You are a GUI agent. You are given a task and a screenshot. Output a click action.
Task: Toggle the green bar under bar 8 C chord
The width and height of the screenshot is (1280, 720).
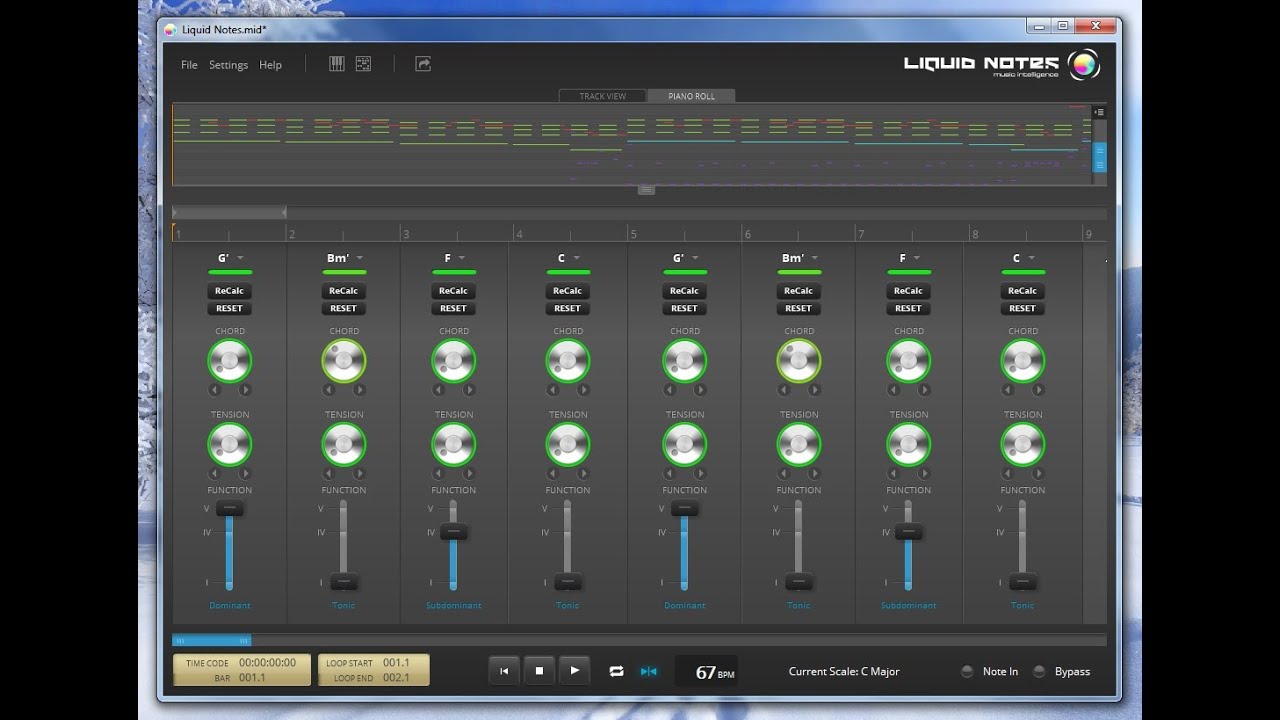(1023, 272)
